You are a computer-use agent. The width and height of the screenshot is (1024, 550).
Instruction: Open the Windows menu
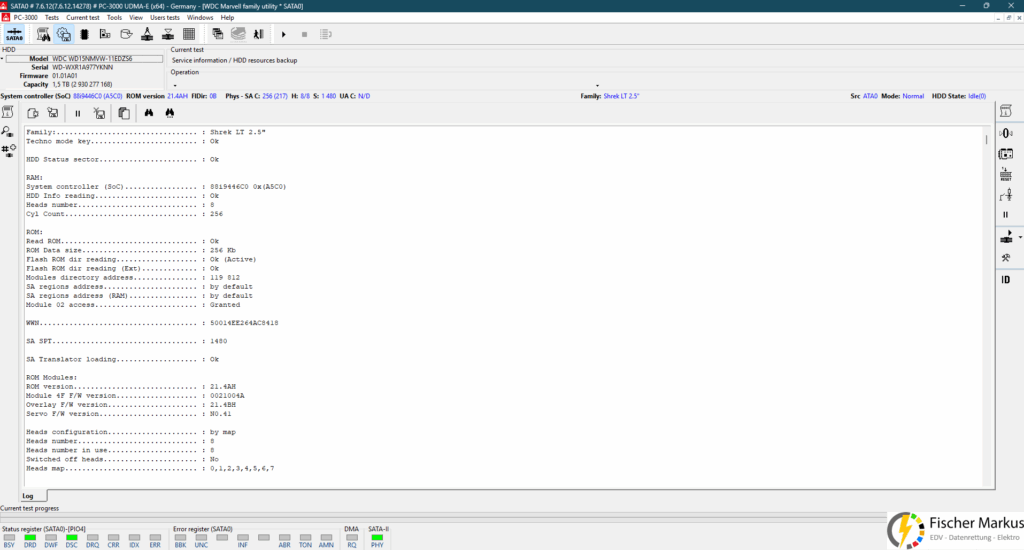[200, 18]
